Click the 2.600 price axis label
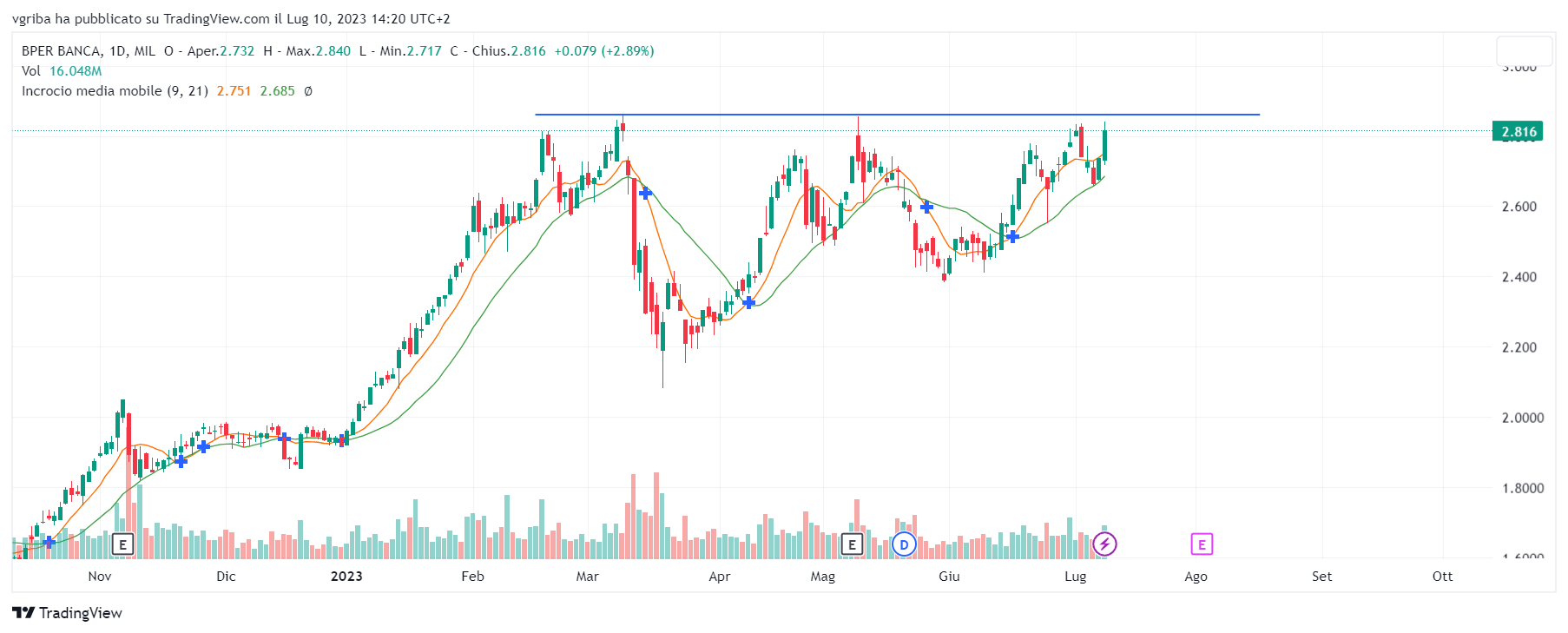Image resolution: width=1568 pixels, height=633 pixels. point(1519,207)
